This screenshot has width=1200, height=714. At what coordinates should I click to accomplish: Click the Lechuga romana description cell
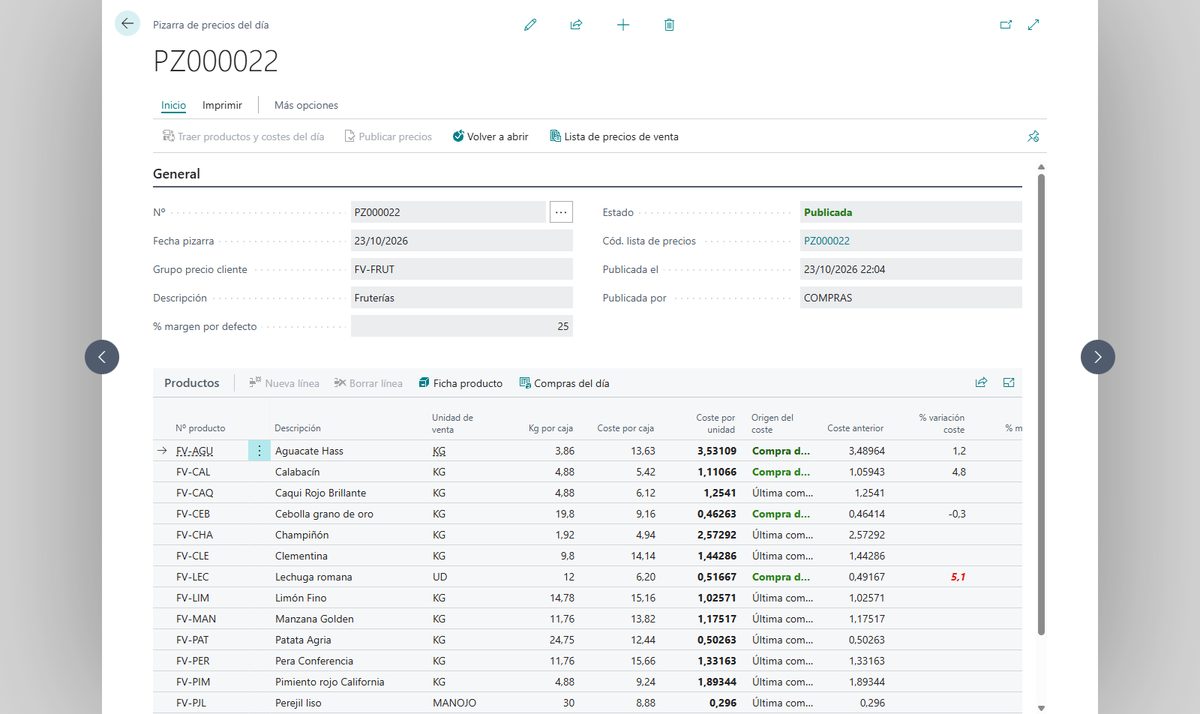[x=314, y=577]
